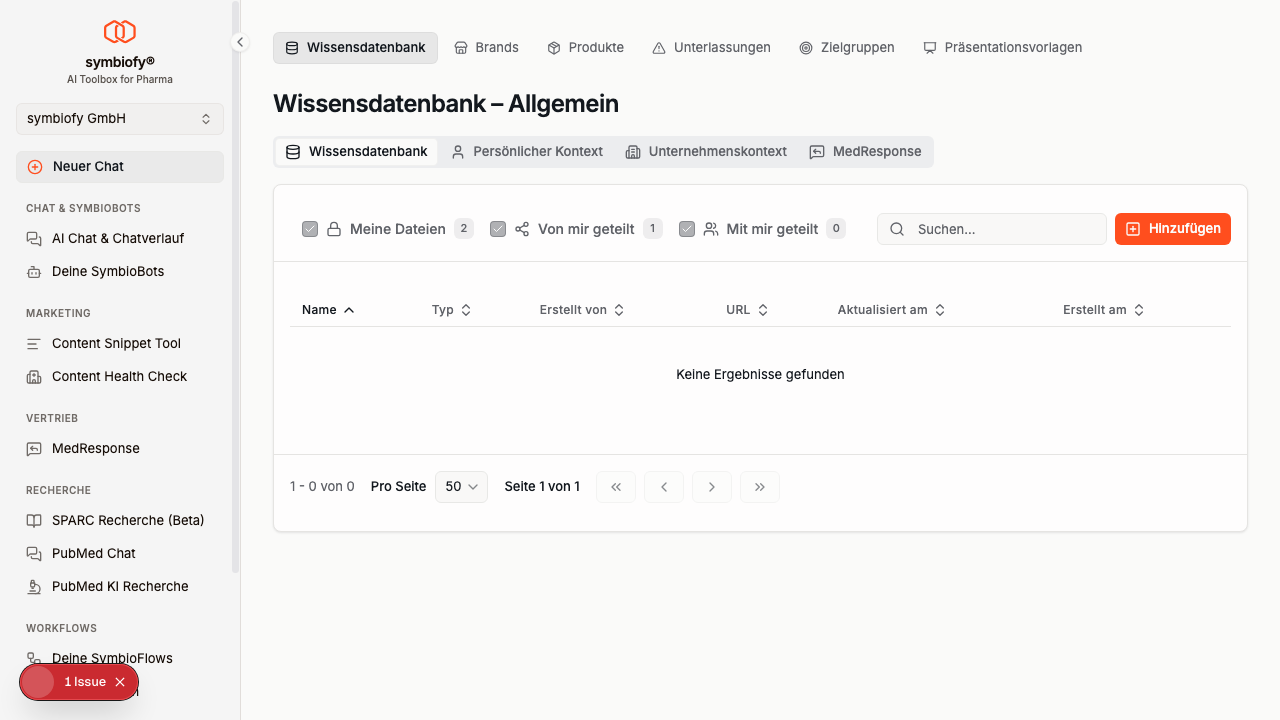
Task: Open Content Snippet Tool link
Action: (x=116, y=344)
